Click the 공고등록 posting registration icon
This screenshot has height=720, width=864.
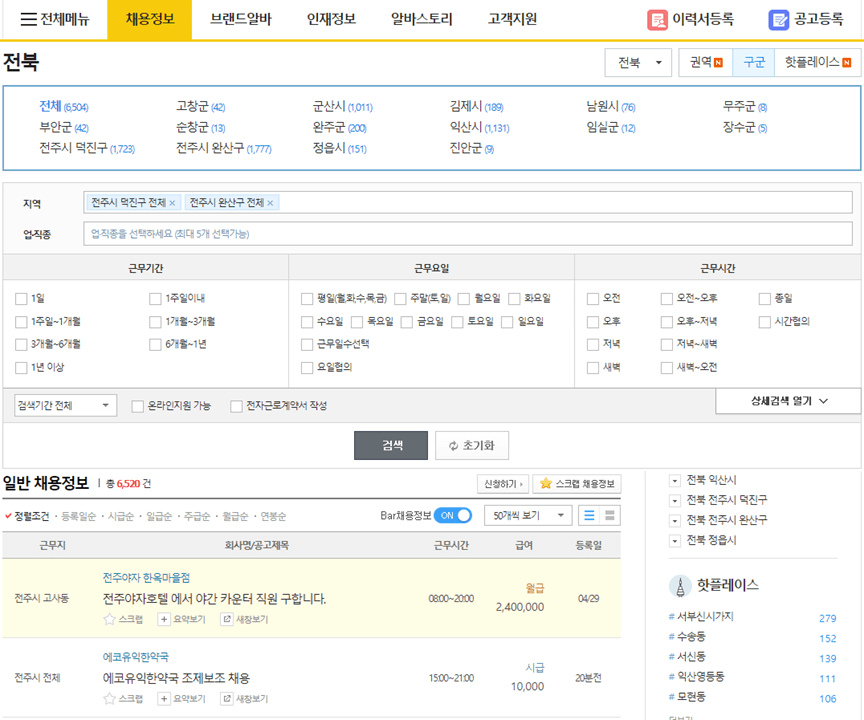tap(777, 19)
